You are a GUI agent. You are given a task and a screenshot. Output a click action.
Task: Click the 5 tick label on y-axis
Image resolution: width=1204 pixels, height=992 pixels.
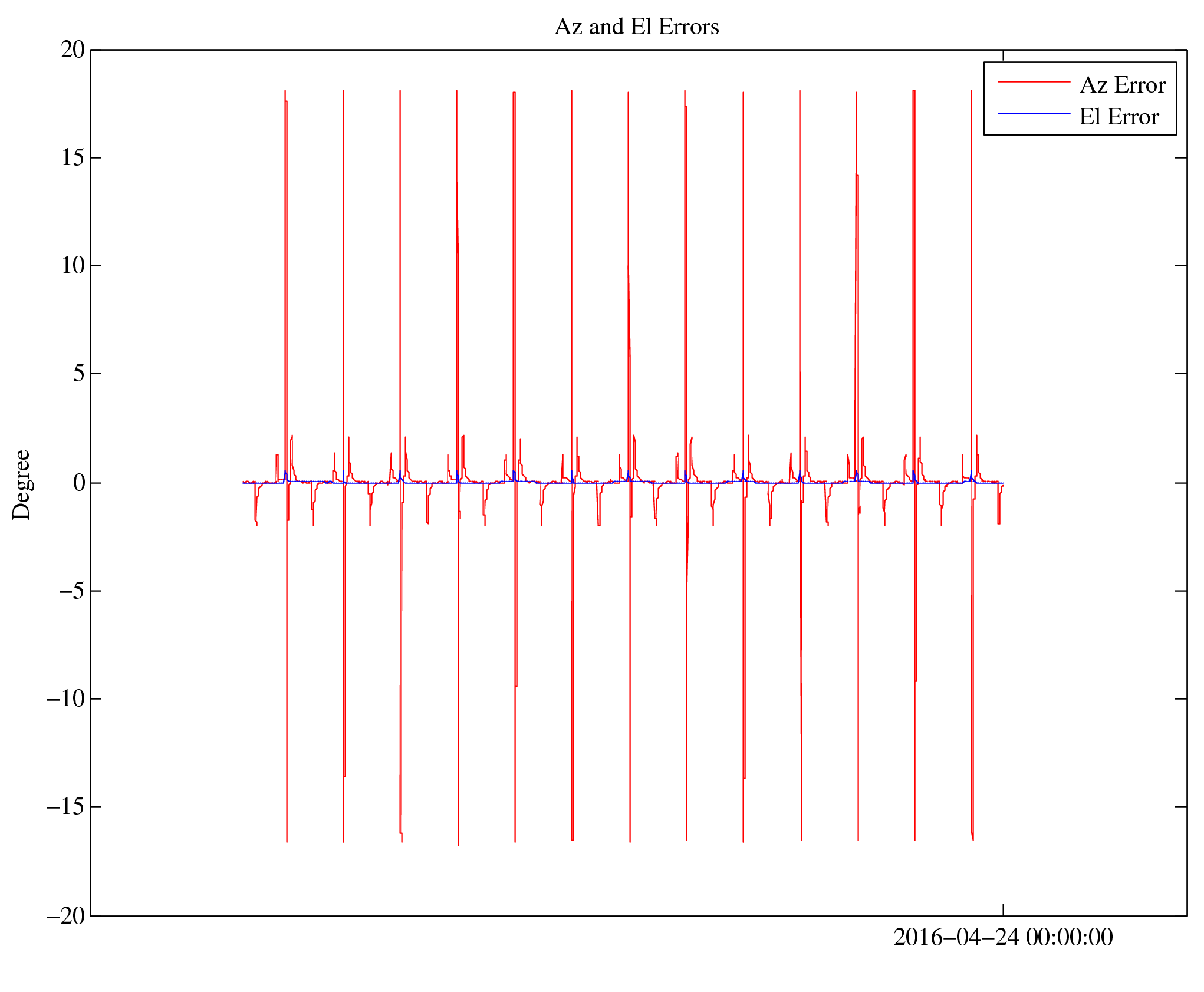click(x=79, y=374)
